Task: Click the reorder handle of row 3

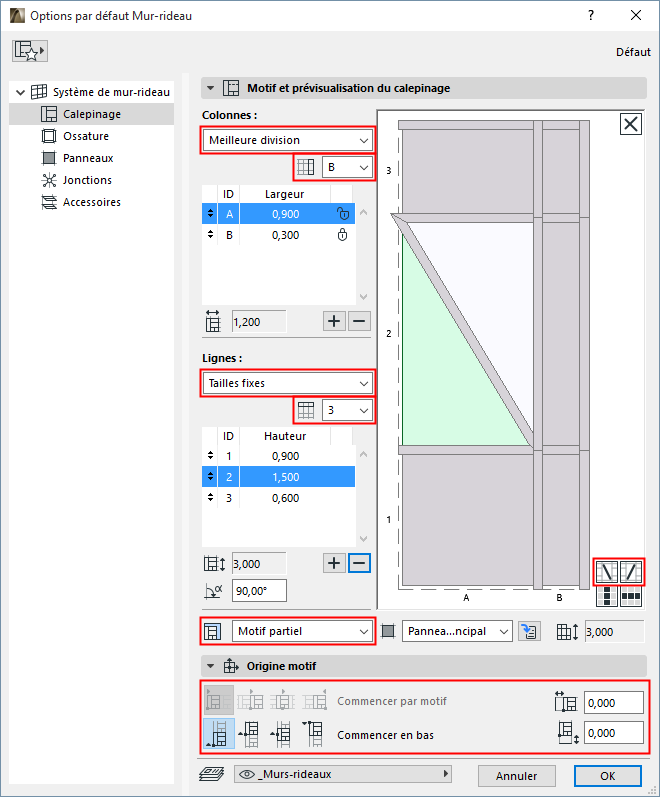Action: point(210,498)
